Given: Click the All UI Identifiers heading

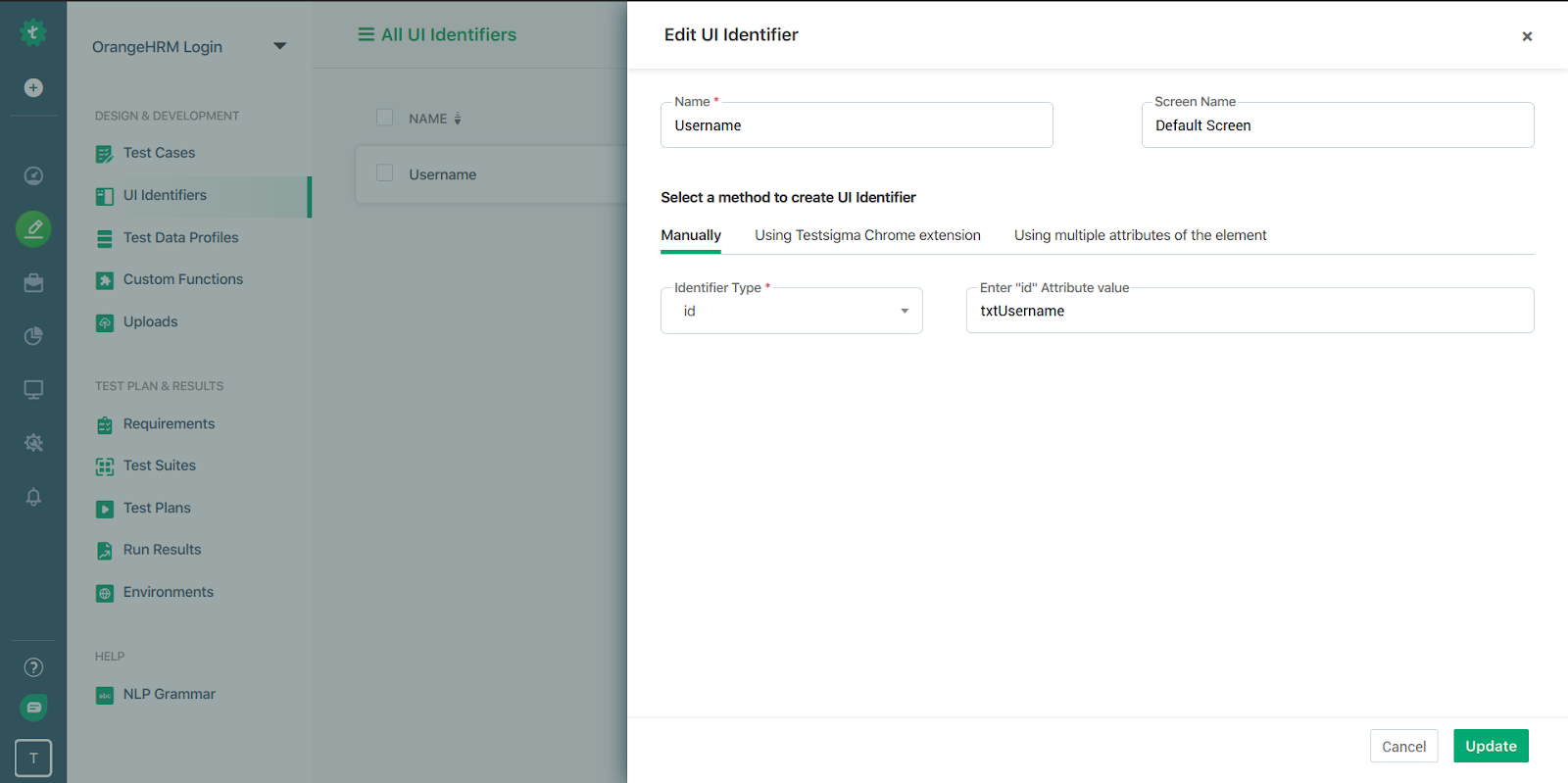Looking at the screenshot, I should point(449,34).
